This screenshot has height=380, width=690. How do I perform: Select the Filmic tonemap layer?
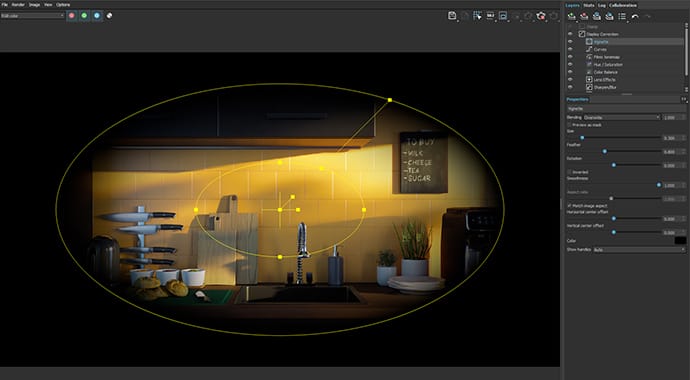(606, 57)
